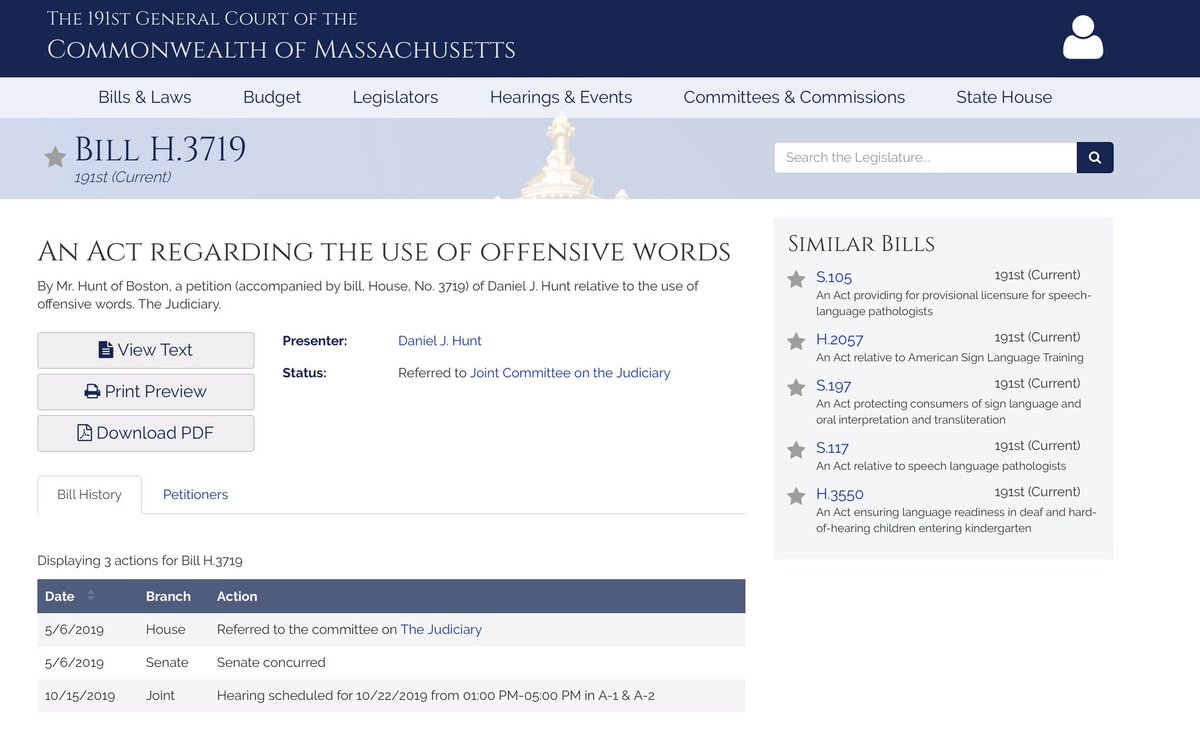Click the 10/15/2019 date cell
Viewport: 1200px width, 731px height.
pyautogui.click(x=80, y=695)
